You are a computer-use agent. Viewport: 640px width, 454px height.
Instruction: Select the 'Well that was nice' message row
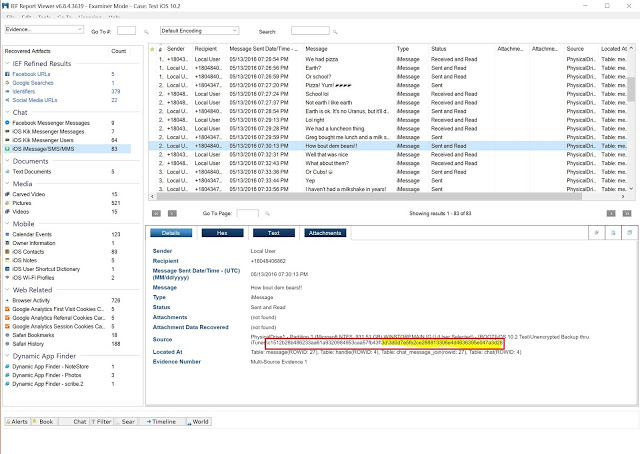(388, 155)
